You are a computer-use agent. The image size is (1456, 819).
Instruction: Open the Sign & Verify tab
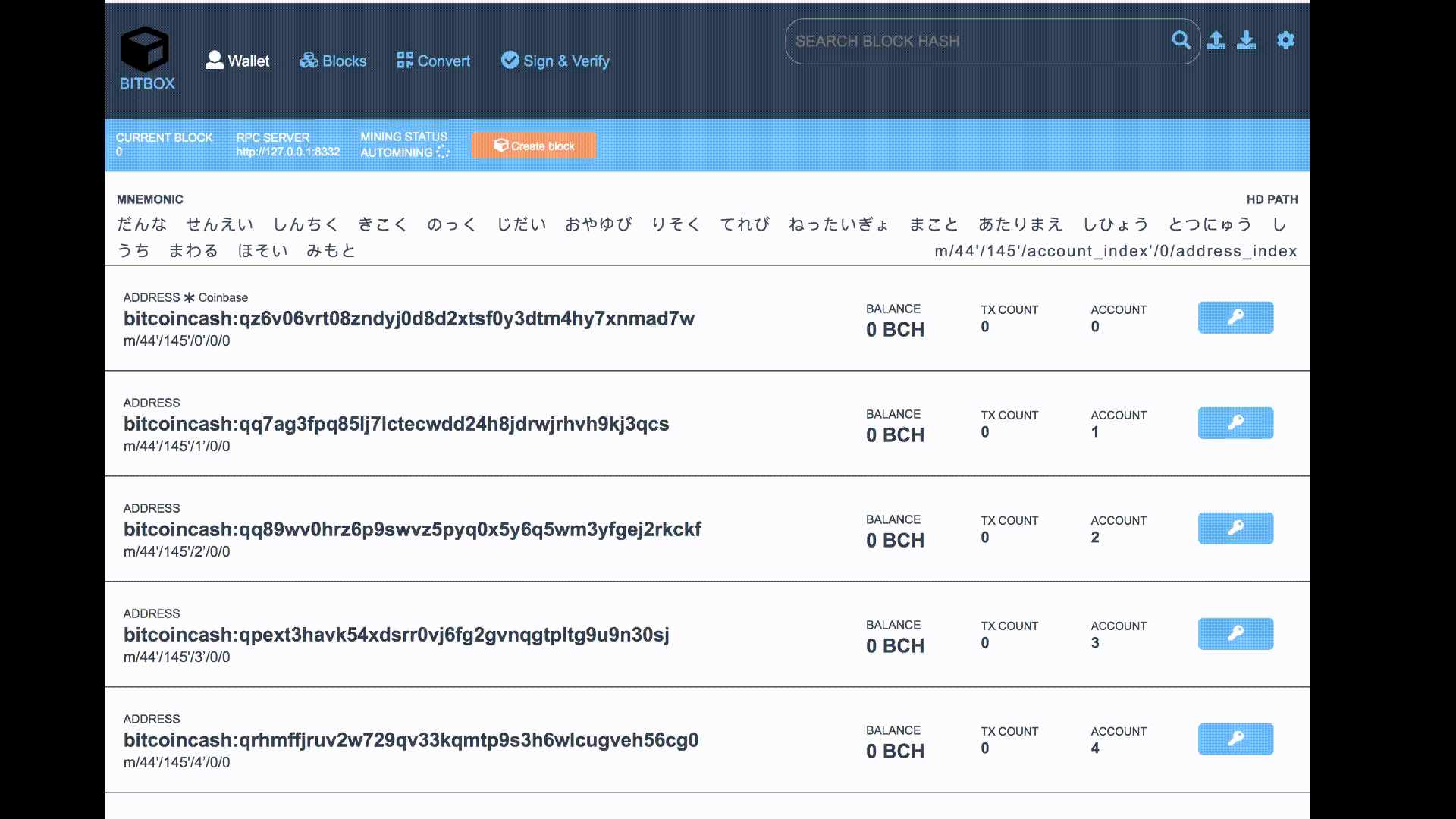(555, 61)
